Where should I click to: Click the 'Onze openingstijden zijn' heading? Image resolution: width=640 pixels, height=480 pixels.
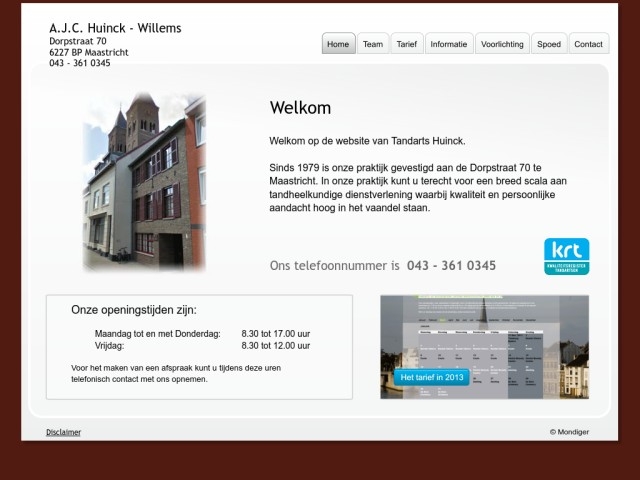pyautogui.click(x=134, y=310)
